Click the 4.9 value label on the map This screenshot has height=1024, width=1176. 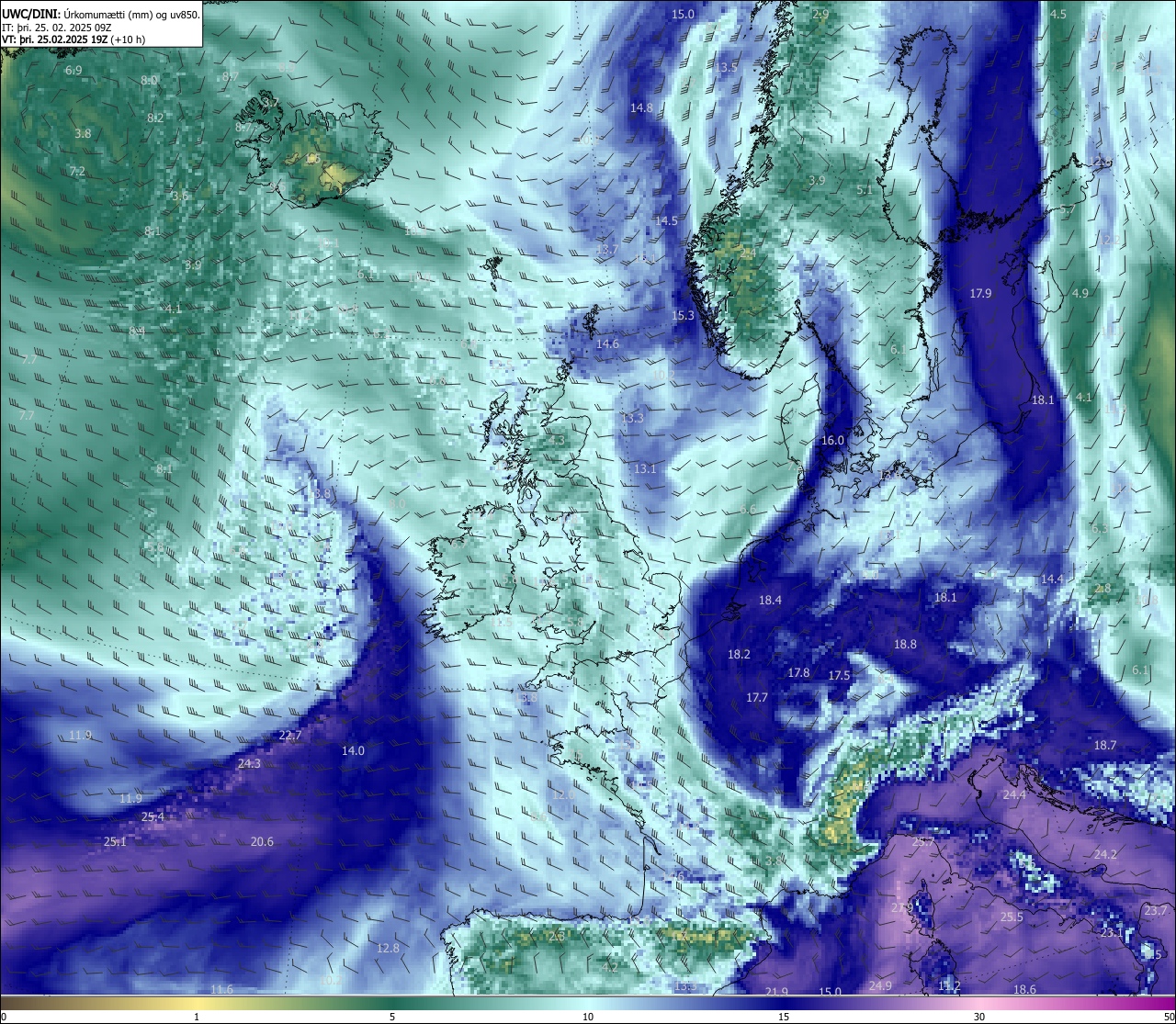1080,294
